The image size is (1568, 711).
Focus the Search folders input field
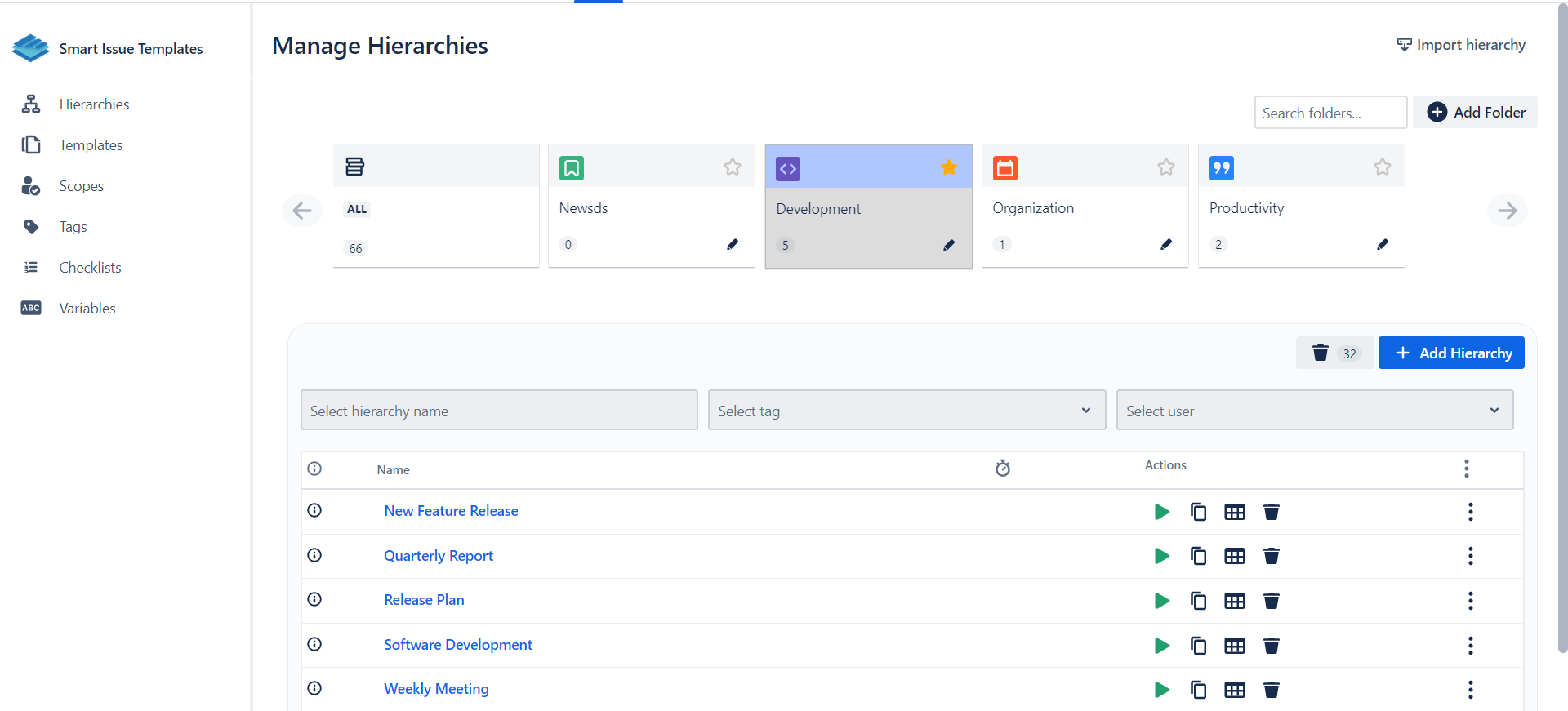tap(1330, 113)
